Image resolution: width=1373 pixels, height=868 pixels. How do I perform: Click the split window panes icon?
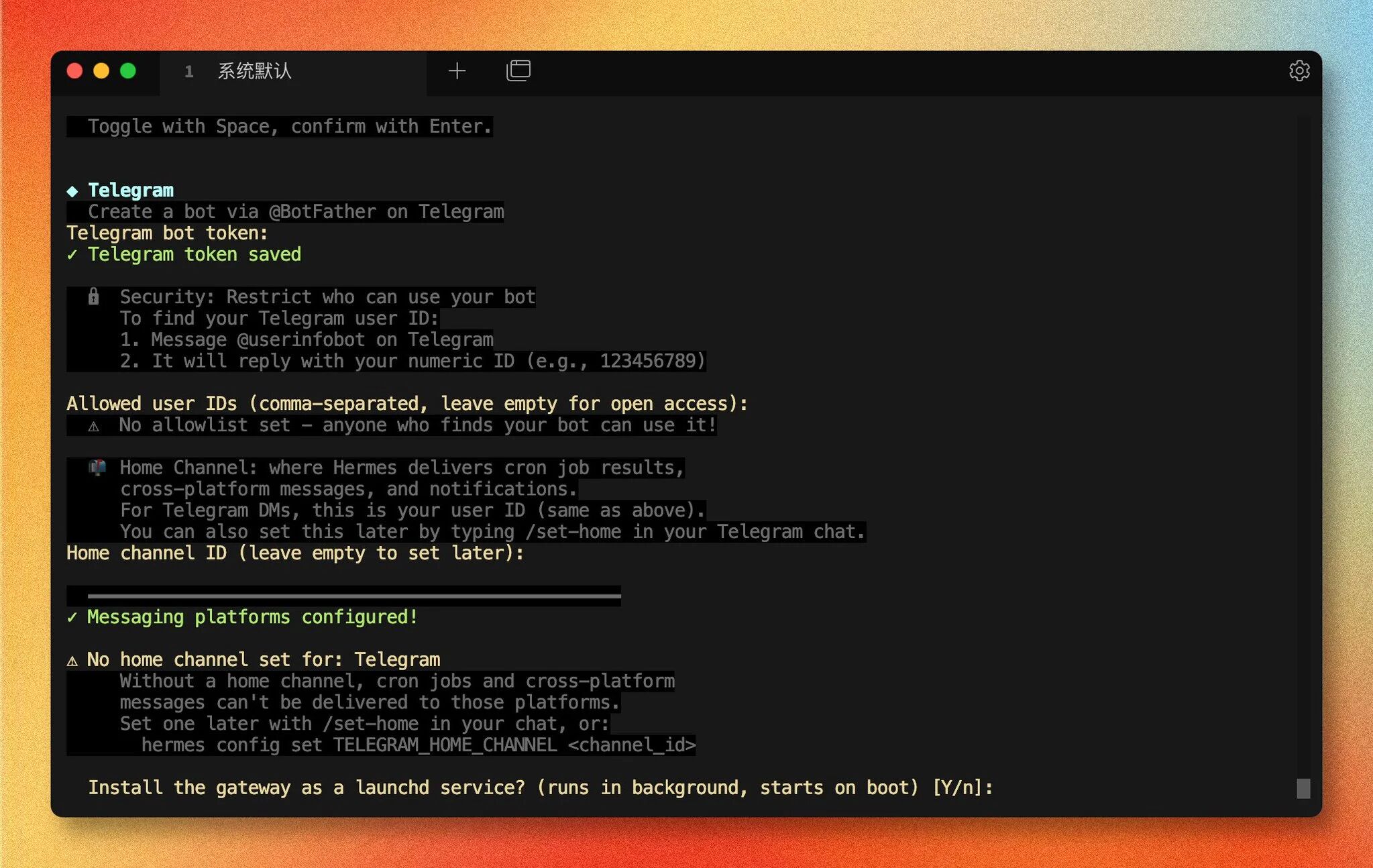point(518,71)
